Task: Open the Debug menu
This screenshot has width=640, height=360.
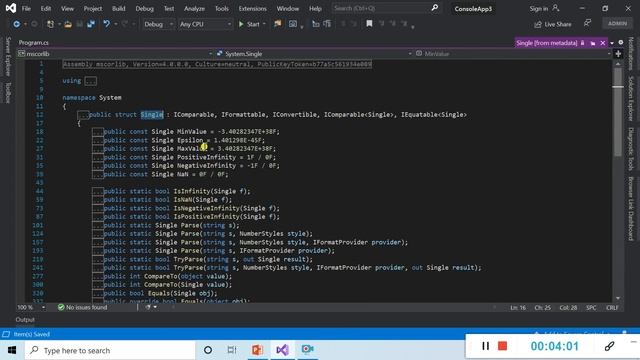Action: pos(144,9)
